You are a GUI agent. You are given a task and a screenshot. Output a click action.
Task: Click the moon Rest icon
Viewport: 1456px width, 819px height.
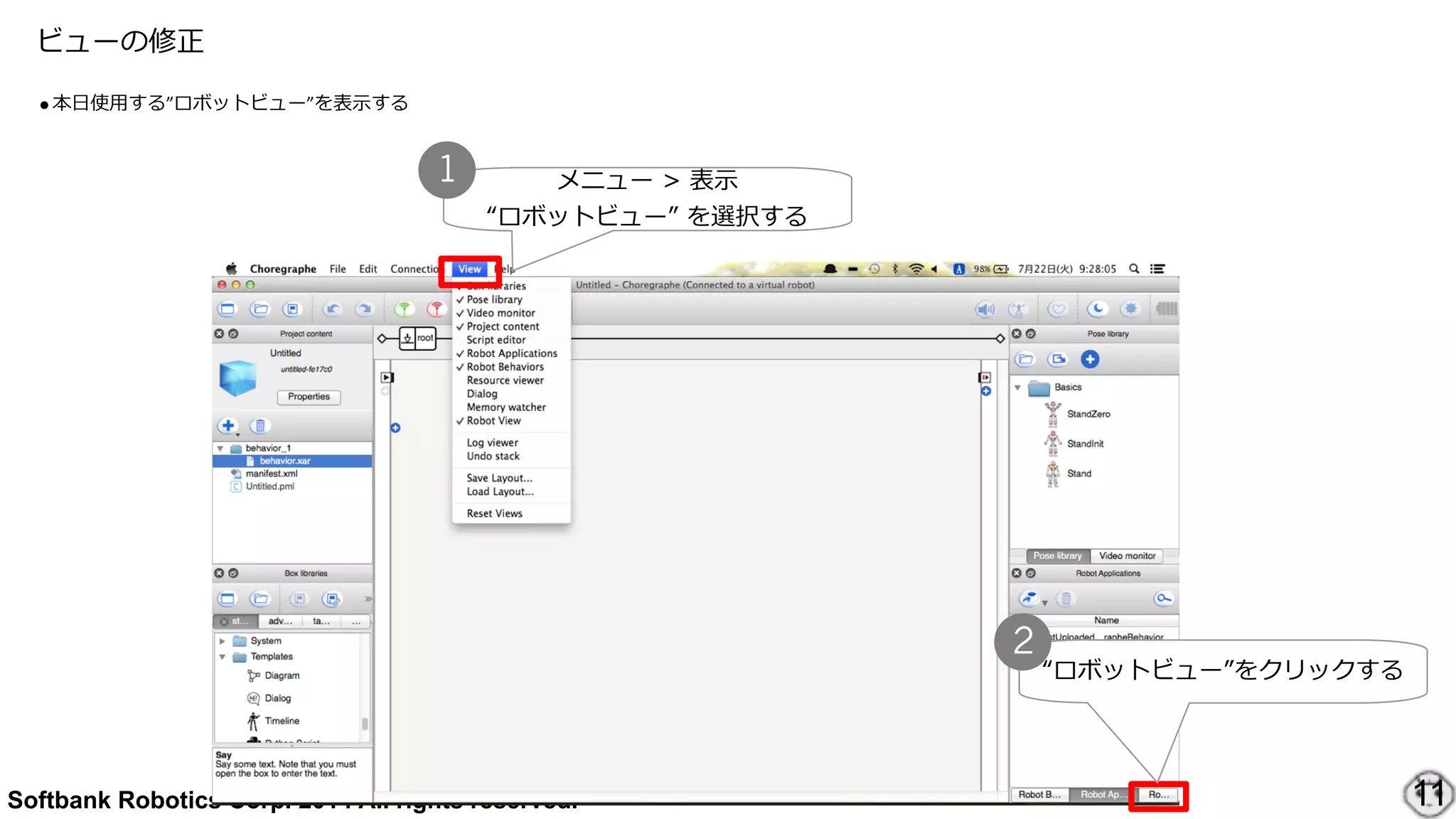click(1098, 309)
